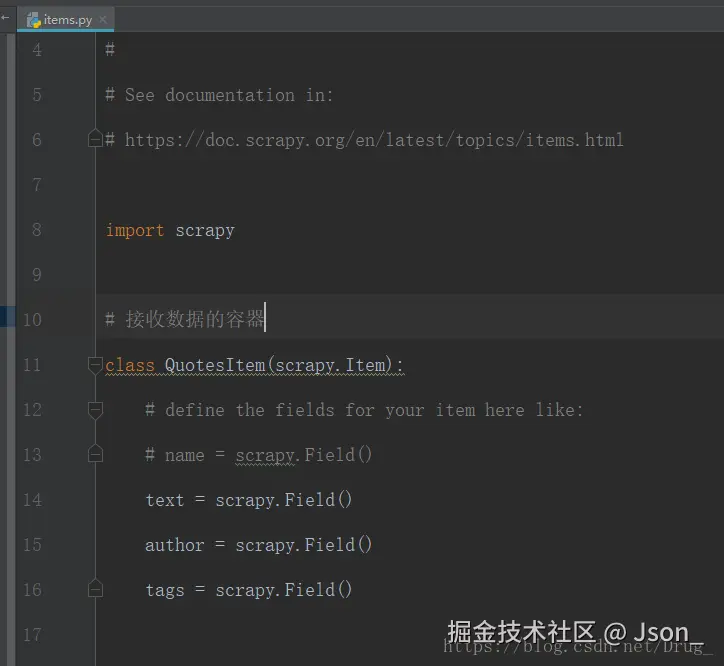Click the 'tags' field variable on line 16
724x666 pixels.
164,590
